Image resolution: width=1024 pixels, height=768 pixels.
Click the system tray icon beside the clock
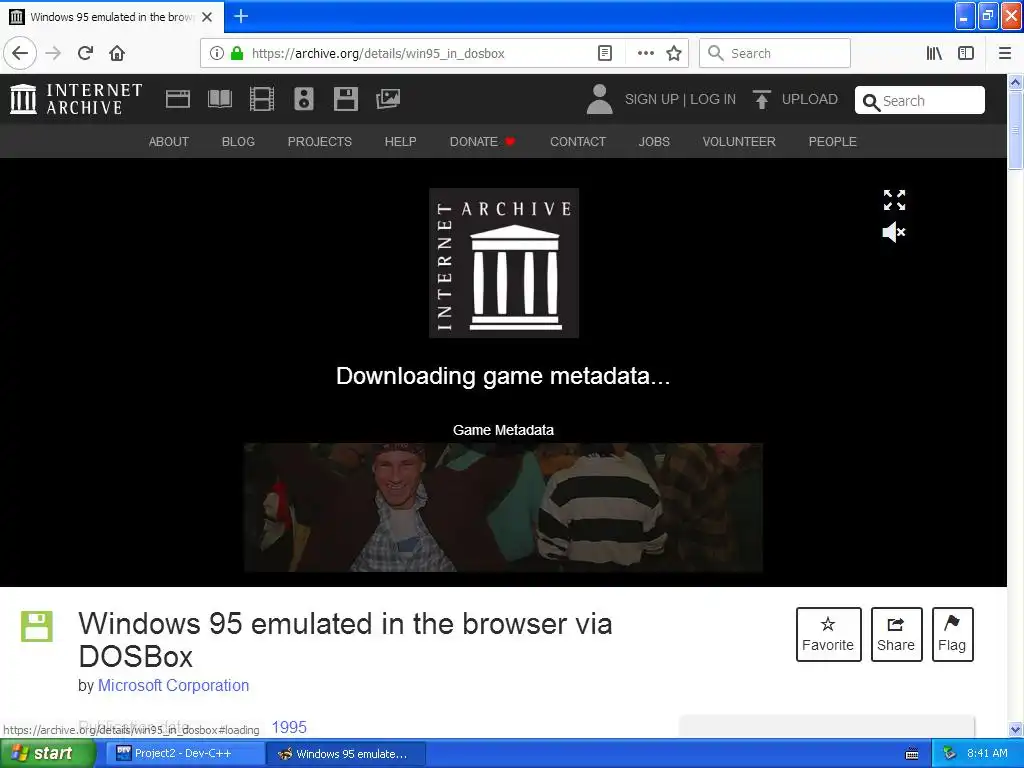(x=949, y=754)
